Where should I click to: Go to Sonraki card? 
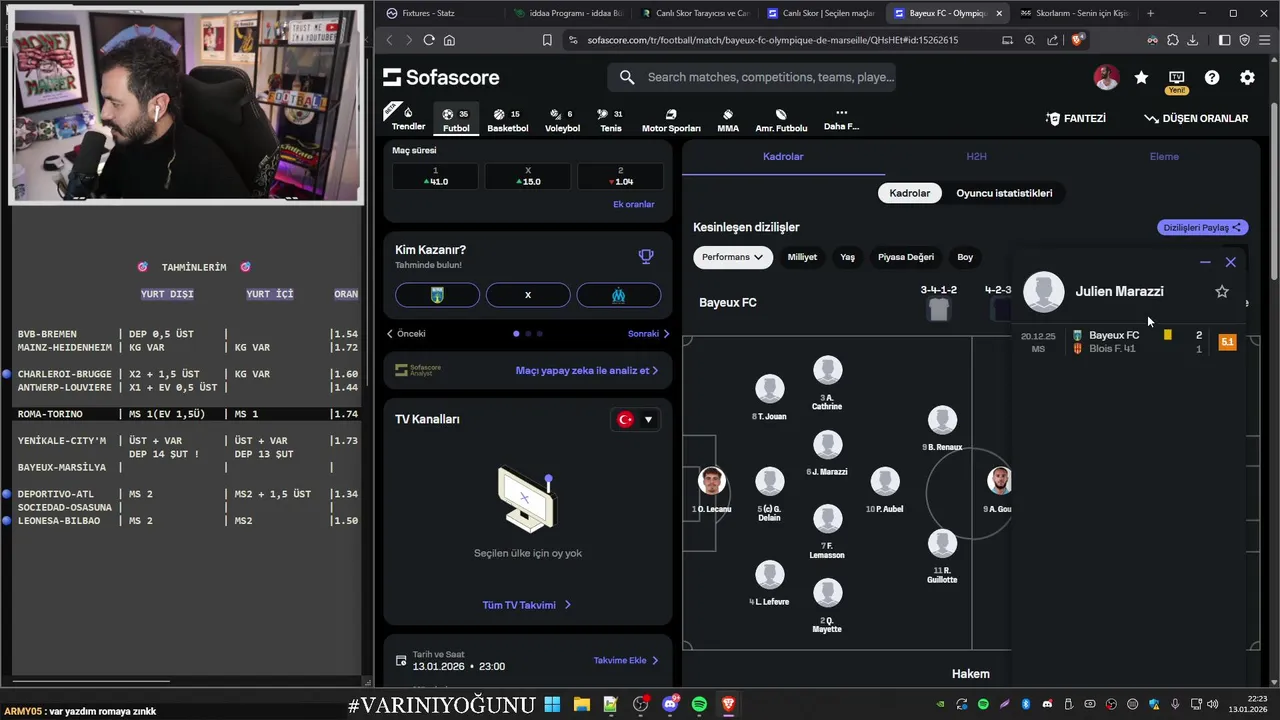(649, 334)
